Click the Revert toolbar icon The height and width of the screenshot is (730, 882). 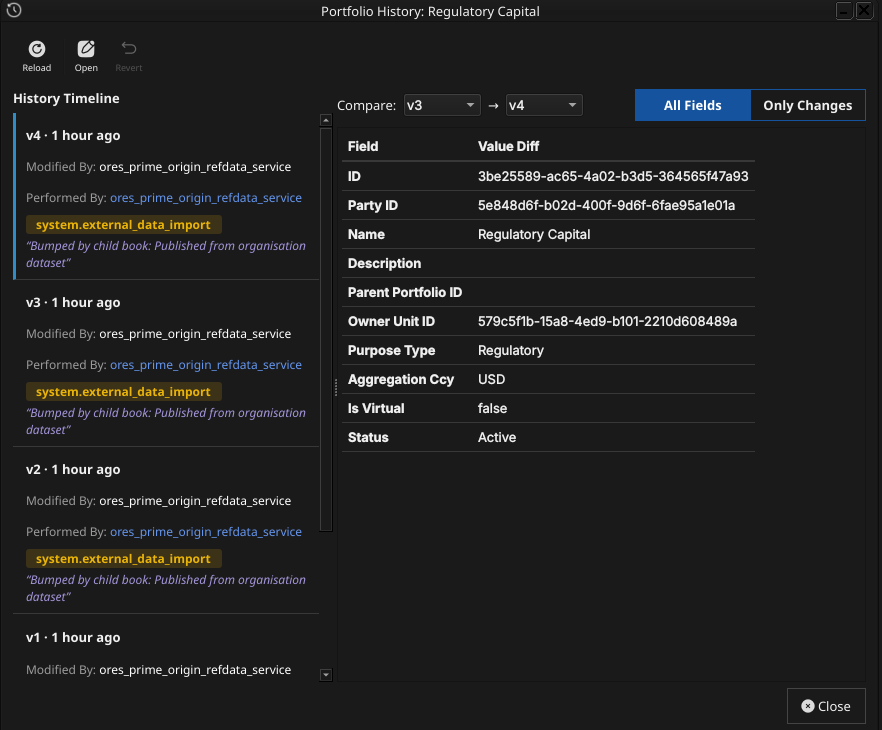tap(129, 56)
